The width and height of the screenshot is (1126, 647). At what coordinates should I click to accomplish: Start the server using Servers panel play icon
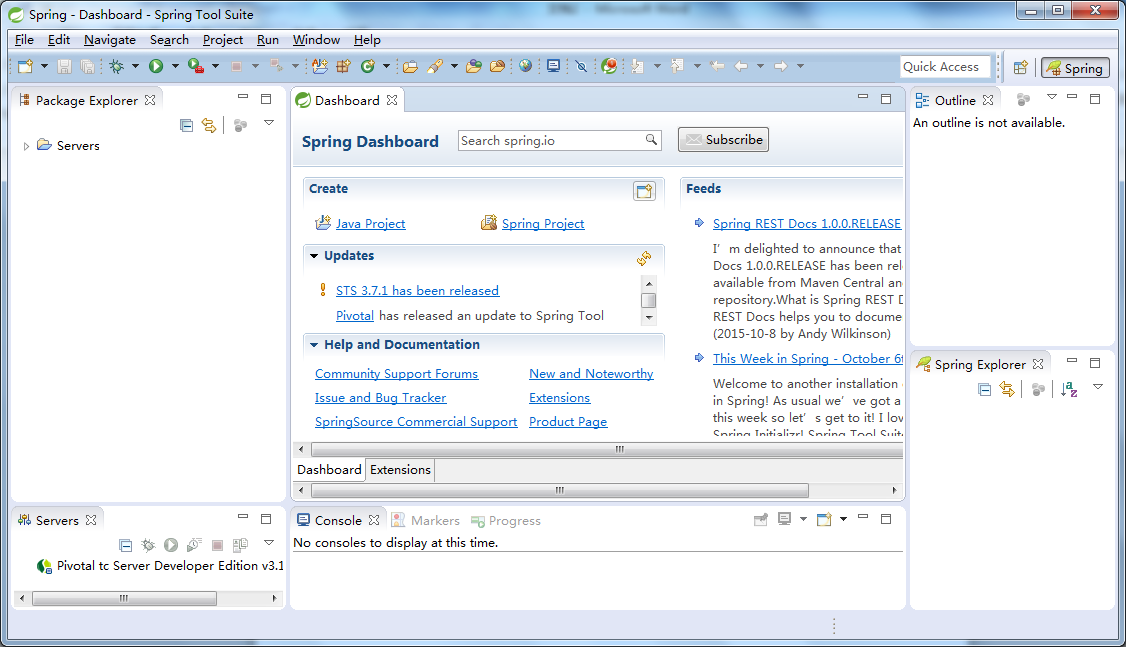[x=171, y=545]
